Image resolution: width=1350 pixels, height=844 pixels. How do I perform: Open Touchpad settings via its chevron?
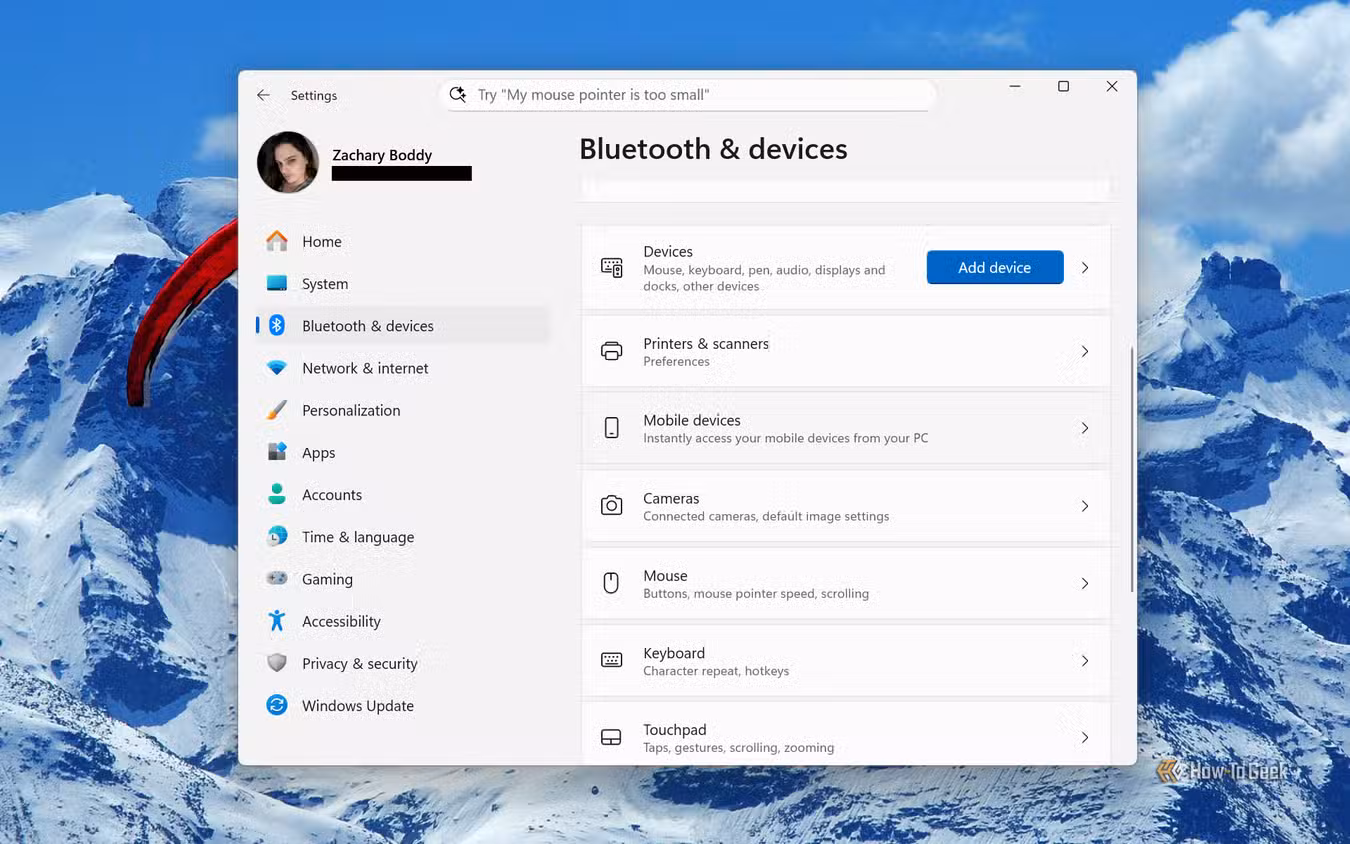click(x=1085, y=738)
